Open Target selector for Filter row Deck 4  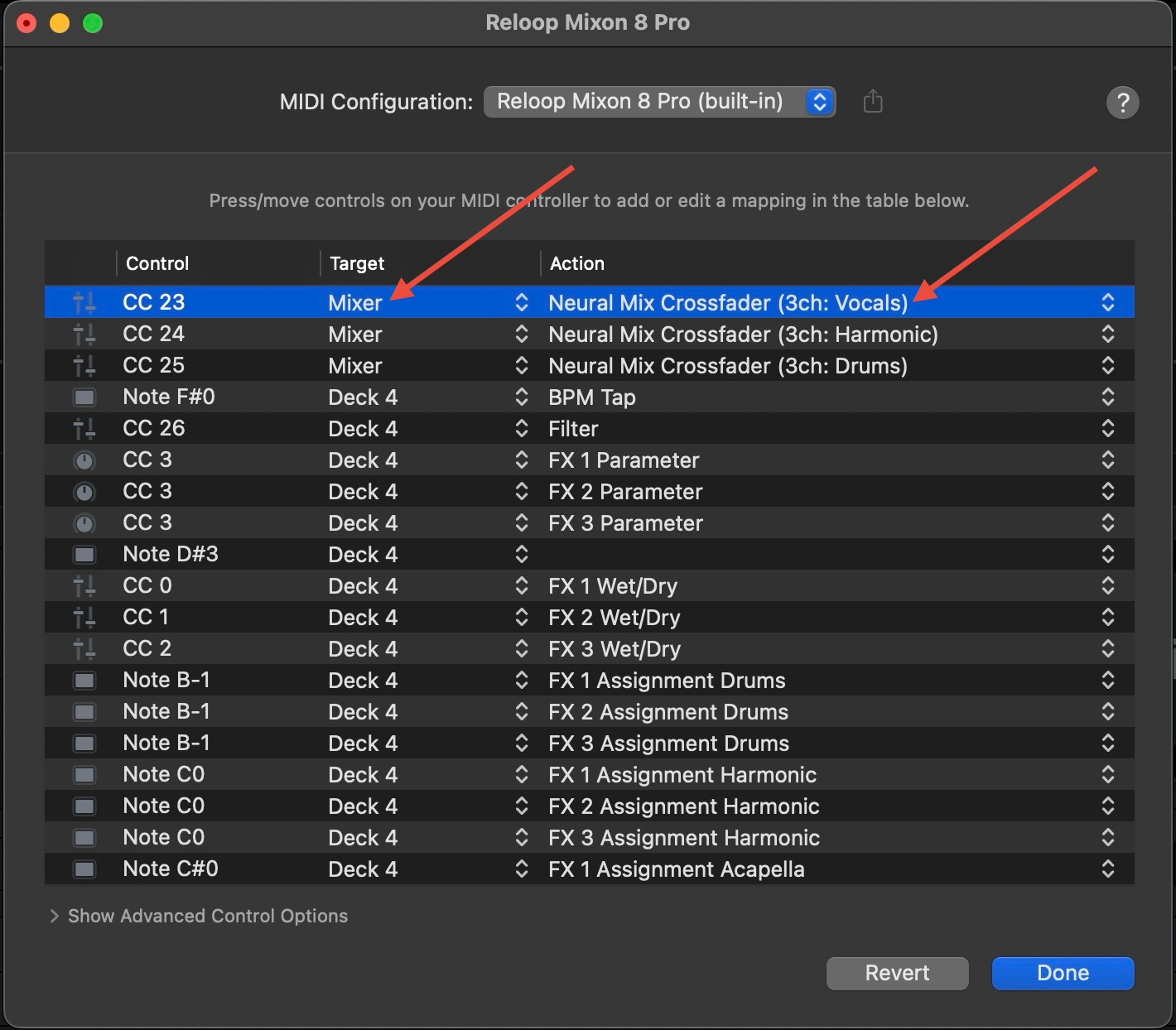click(521, 429)
